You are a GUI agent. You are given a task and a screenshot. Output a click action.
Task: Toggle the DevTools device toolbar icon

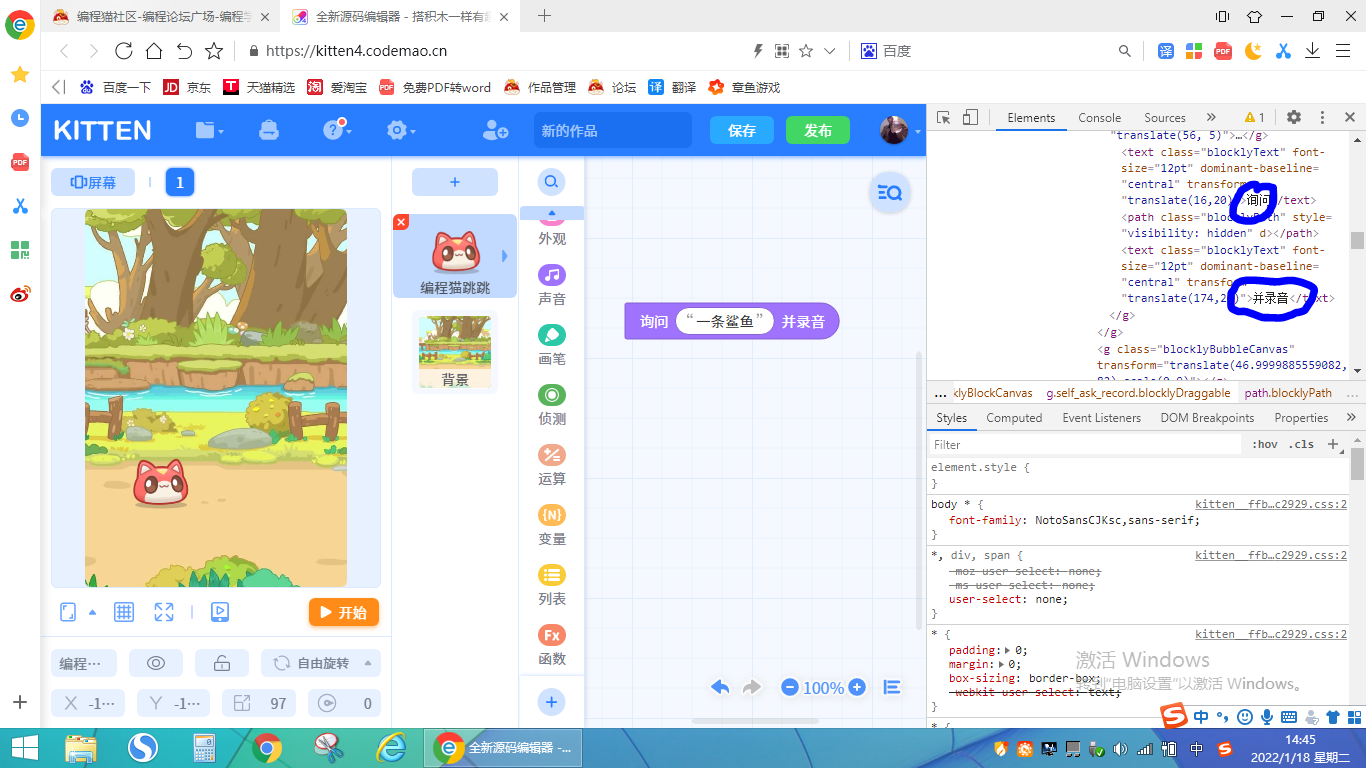(969, 117)
